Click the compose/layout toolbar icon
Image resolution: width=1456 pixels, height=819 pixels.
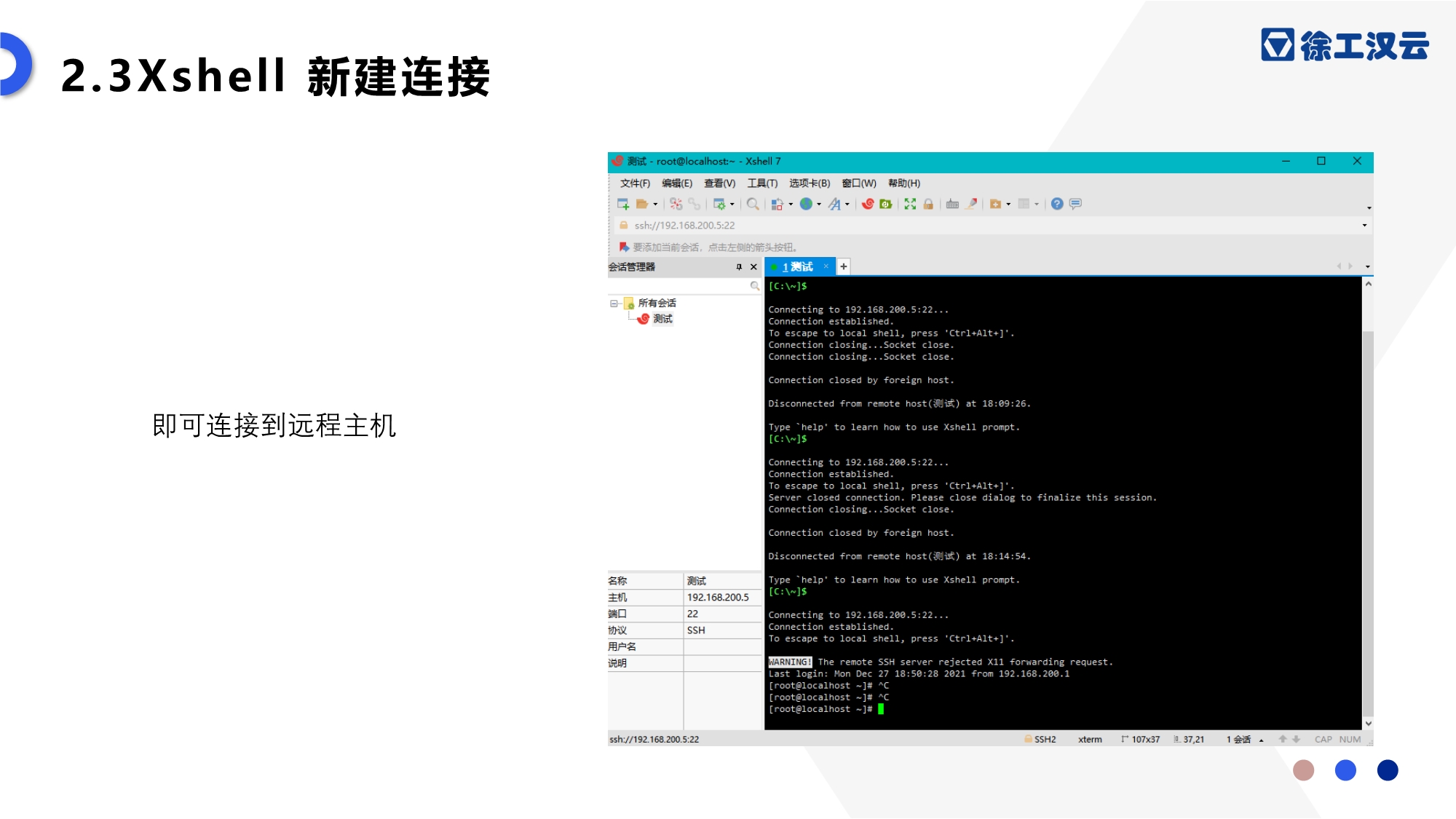(x=777, y=204)
